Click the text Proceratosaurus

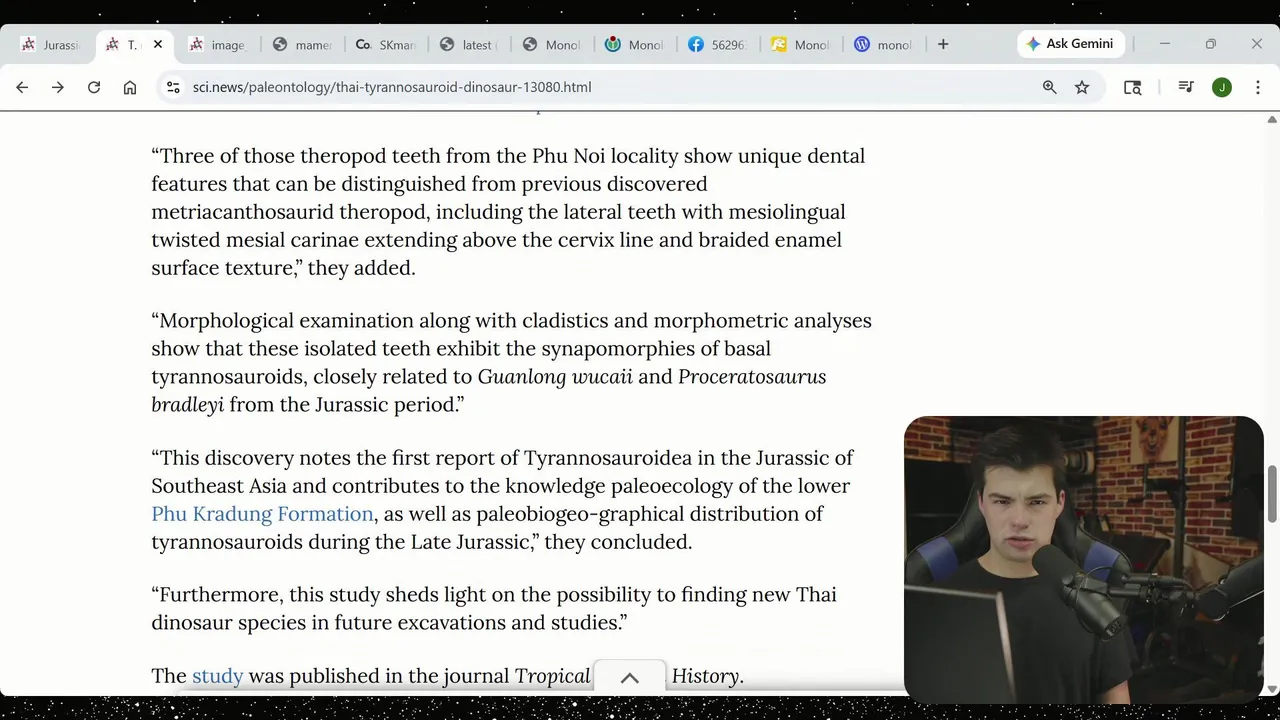click(x=752, y=377)
